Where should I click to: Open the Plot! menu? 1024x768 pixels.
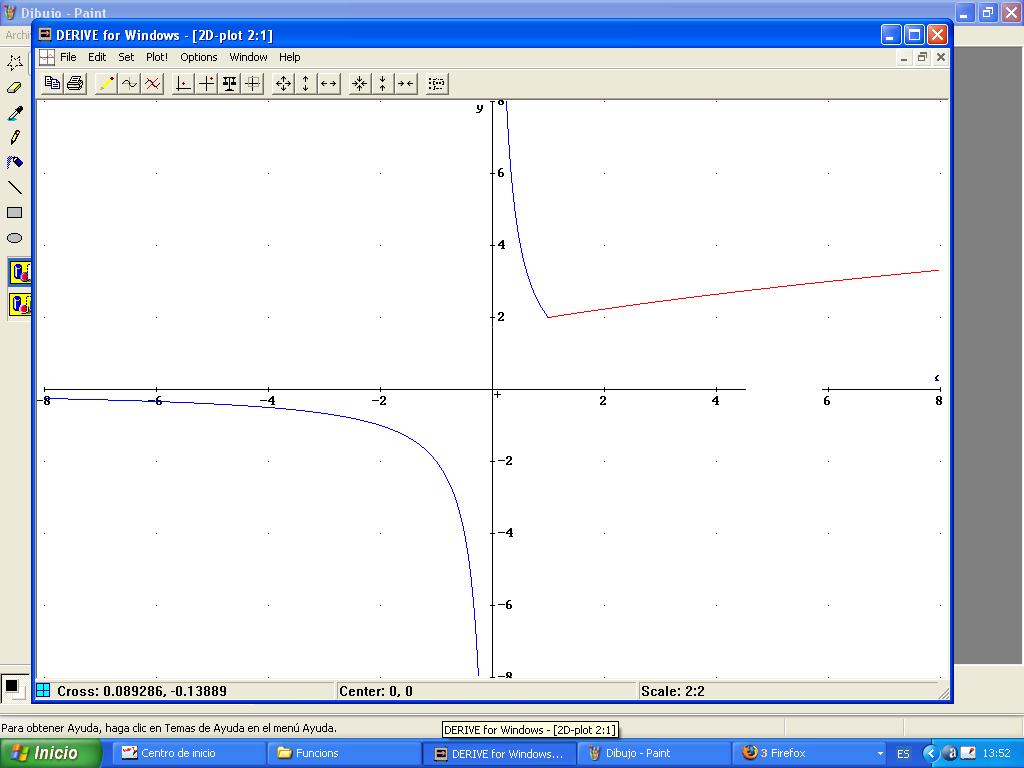157,57
